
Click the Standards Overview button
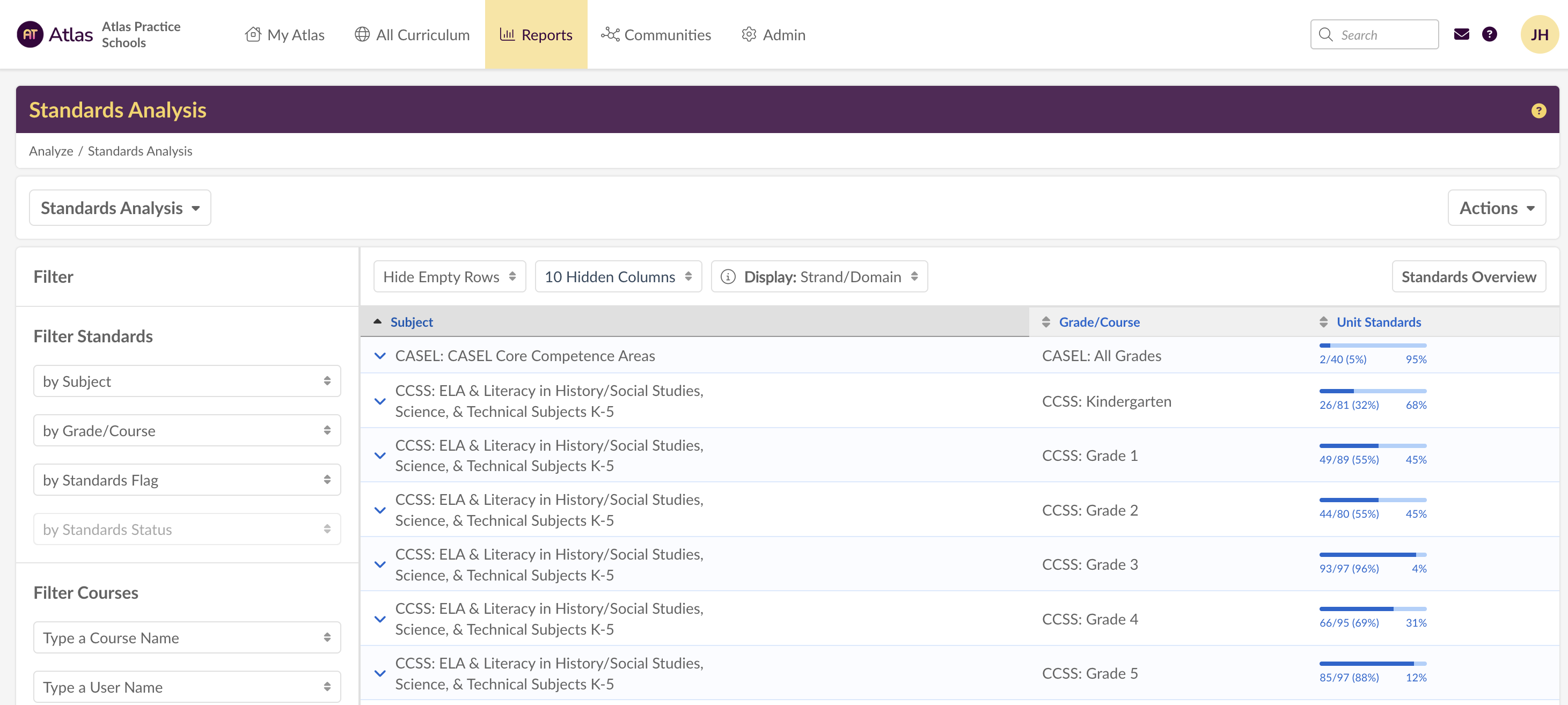[1468, 277]
